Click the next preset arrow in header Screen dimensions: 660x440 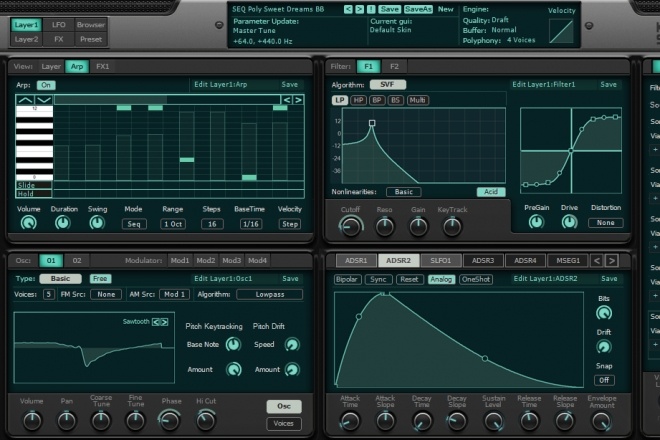click(359, 9)
